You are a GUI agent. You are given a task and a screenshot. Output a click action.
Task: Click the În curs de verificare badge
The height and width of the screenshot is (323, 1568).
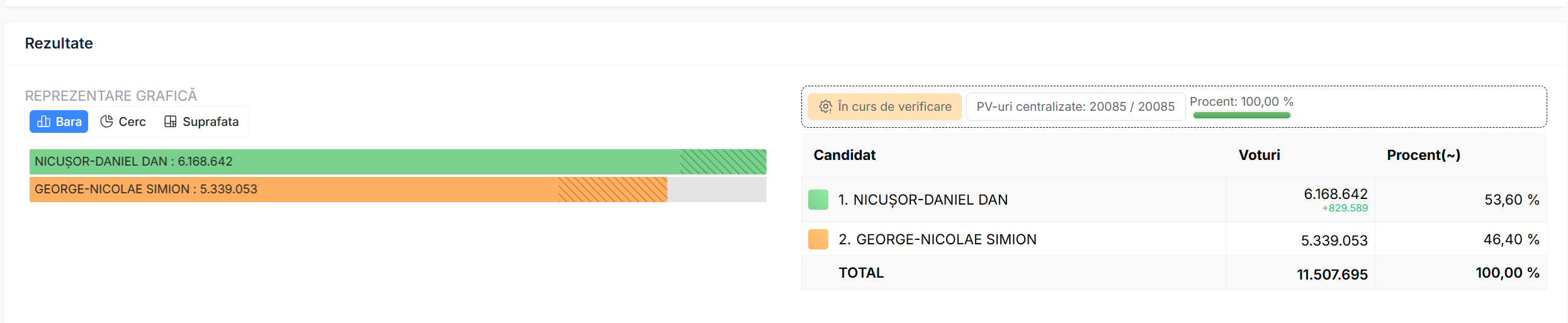click(x=884, y=106)
